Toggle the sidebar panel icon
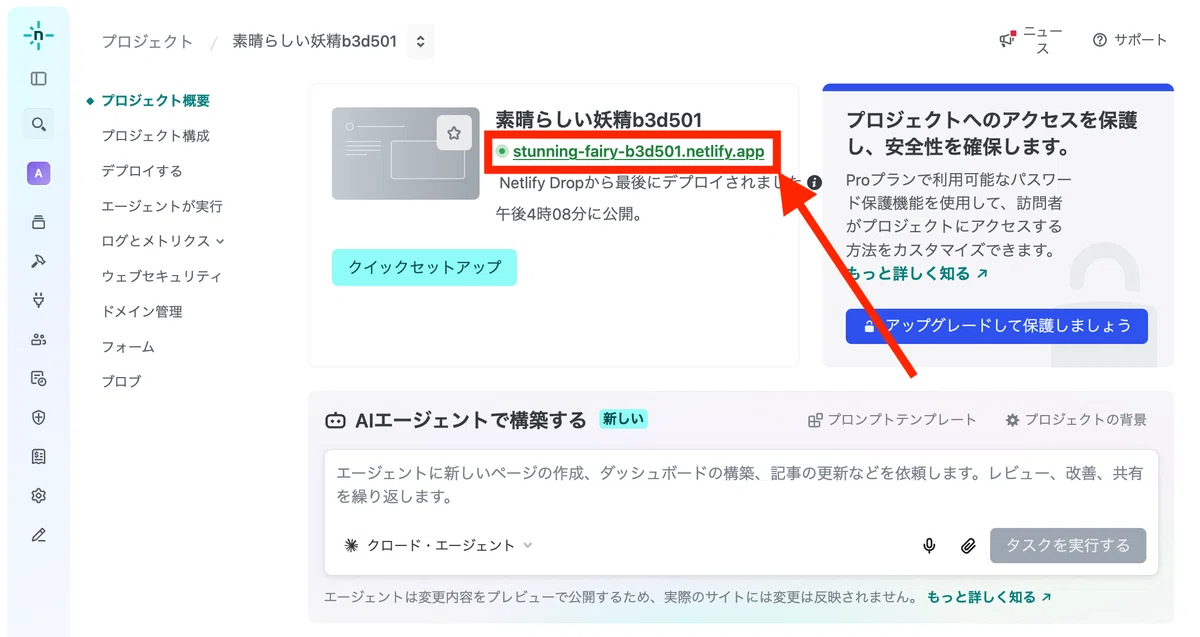This screenshot has width=1200, height=637. [38, 78]
